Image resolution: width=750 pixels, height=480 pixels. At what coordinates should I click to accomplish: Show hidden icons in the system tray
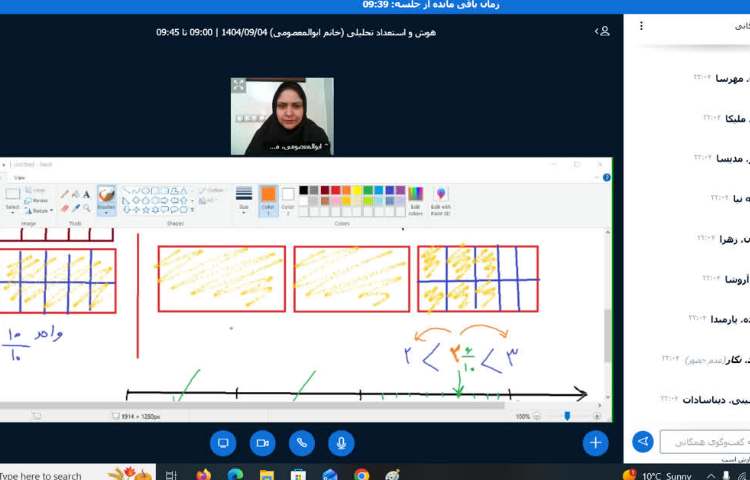click(711, 475)
